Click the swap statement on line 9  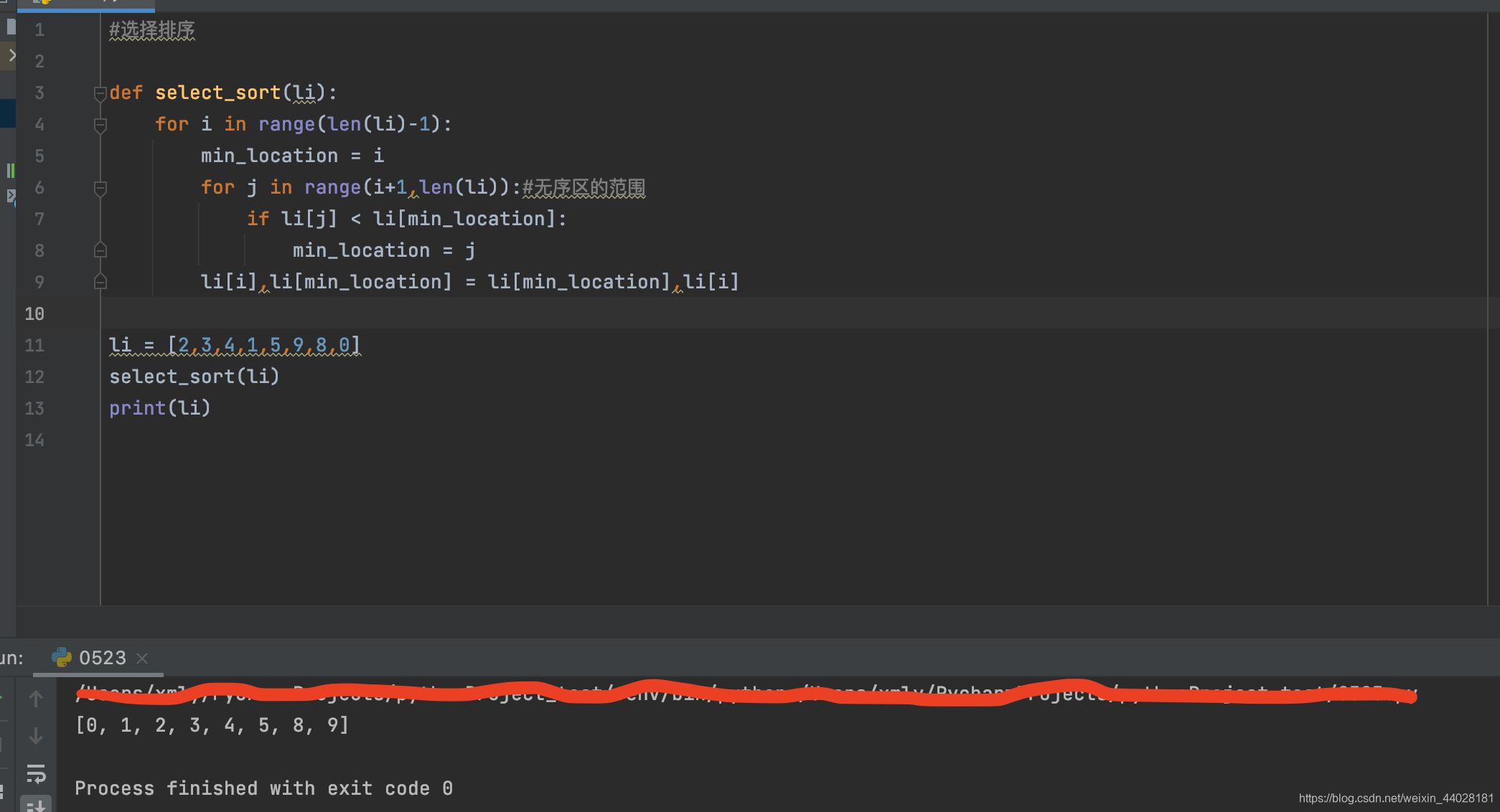pos(470,282)
